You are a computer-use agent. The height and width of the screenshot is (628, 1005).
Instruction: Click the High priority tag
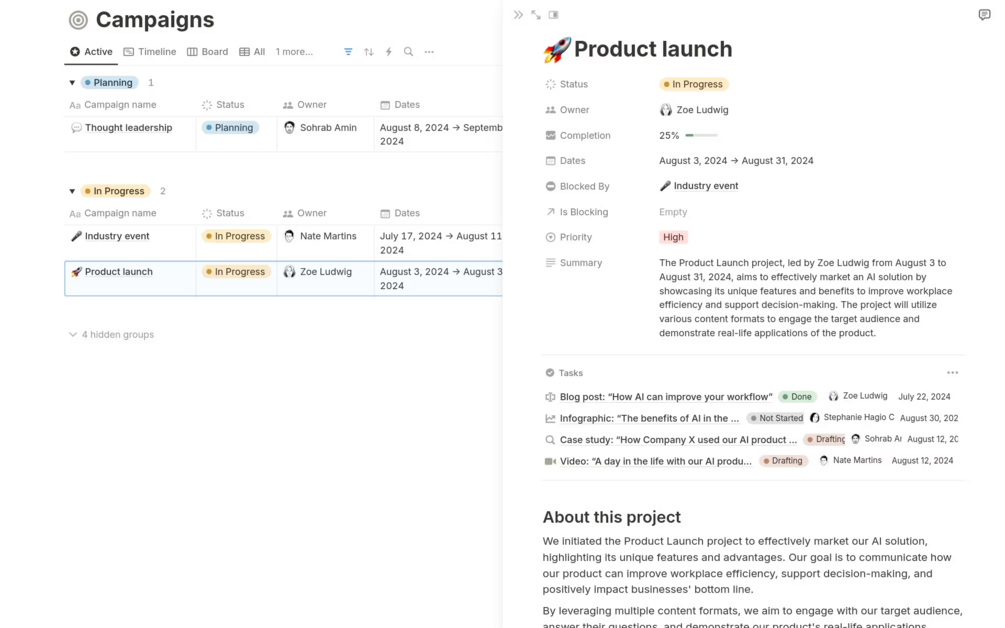click(673, 238)
